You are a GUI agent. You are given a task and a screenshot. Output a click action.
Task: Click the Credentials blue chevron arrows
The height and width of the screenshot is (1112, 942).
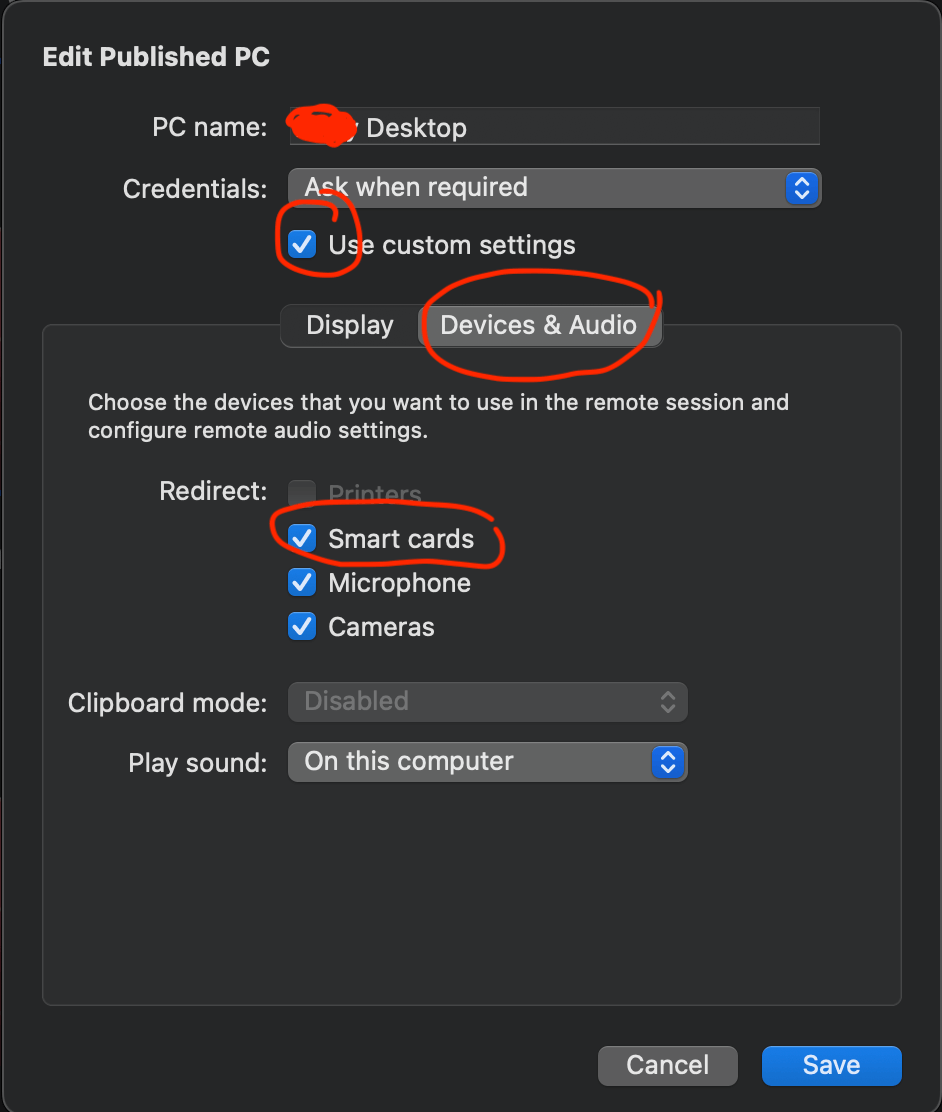[802, 188]
